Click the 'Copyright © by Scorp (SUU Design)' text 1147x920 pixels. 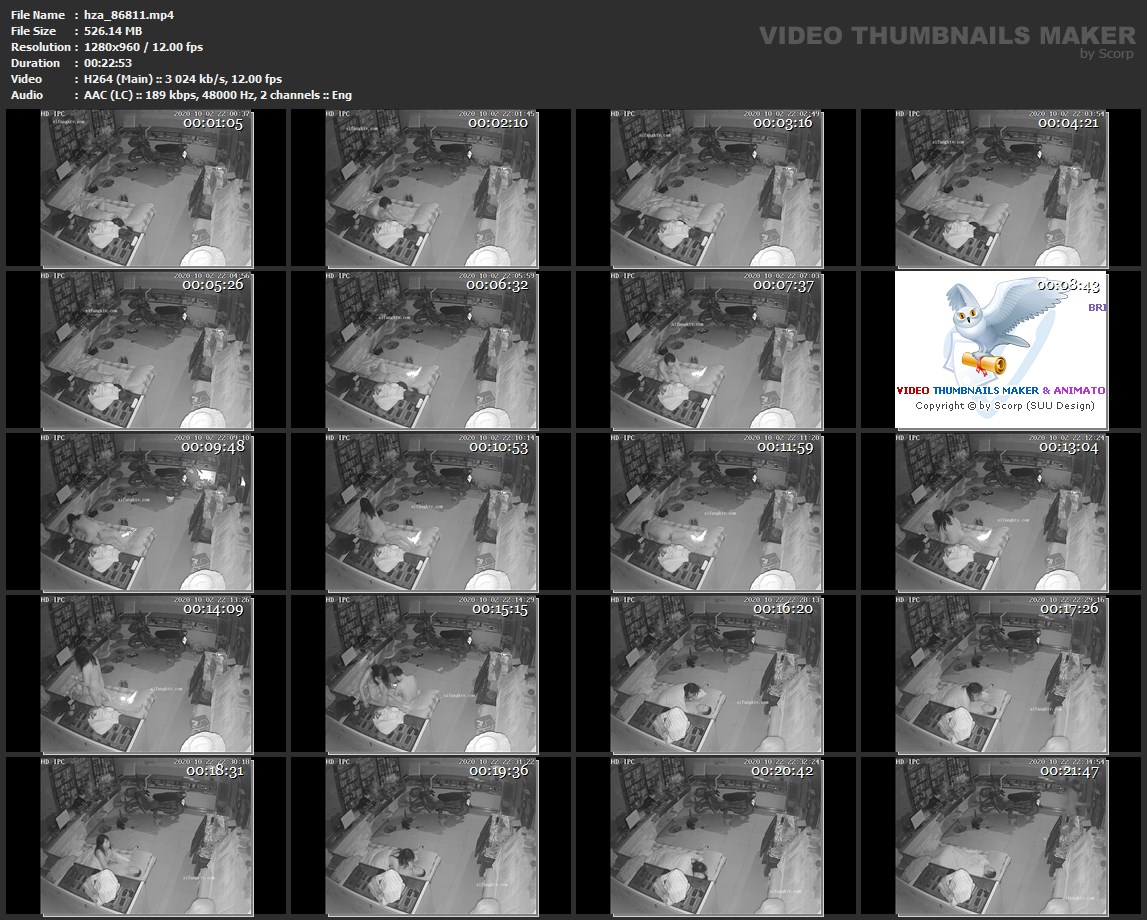pyautogui.click(x=1004, y=406)
